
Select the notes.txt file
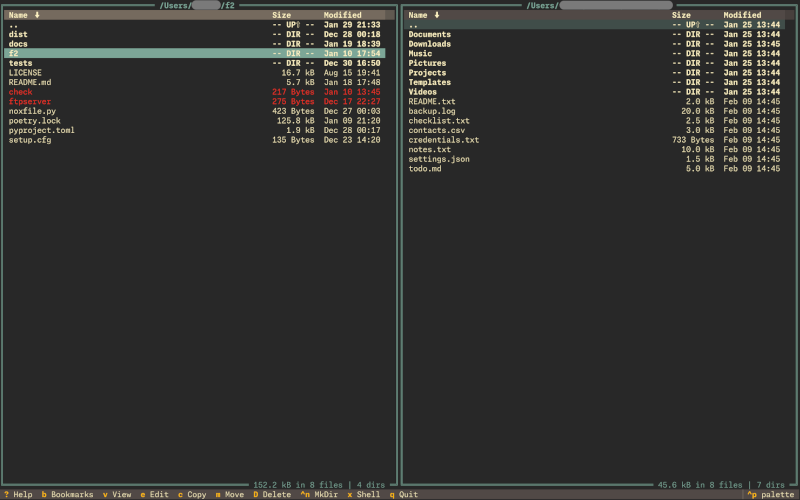pyautogui.click(x=594, y=149)
